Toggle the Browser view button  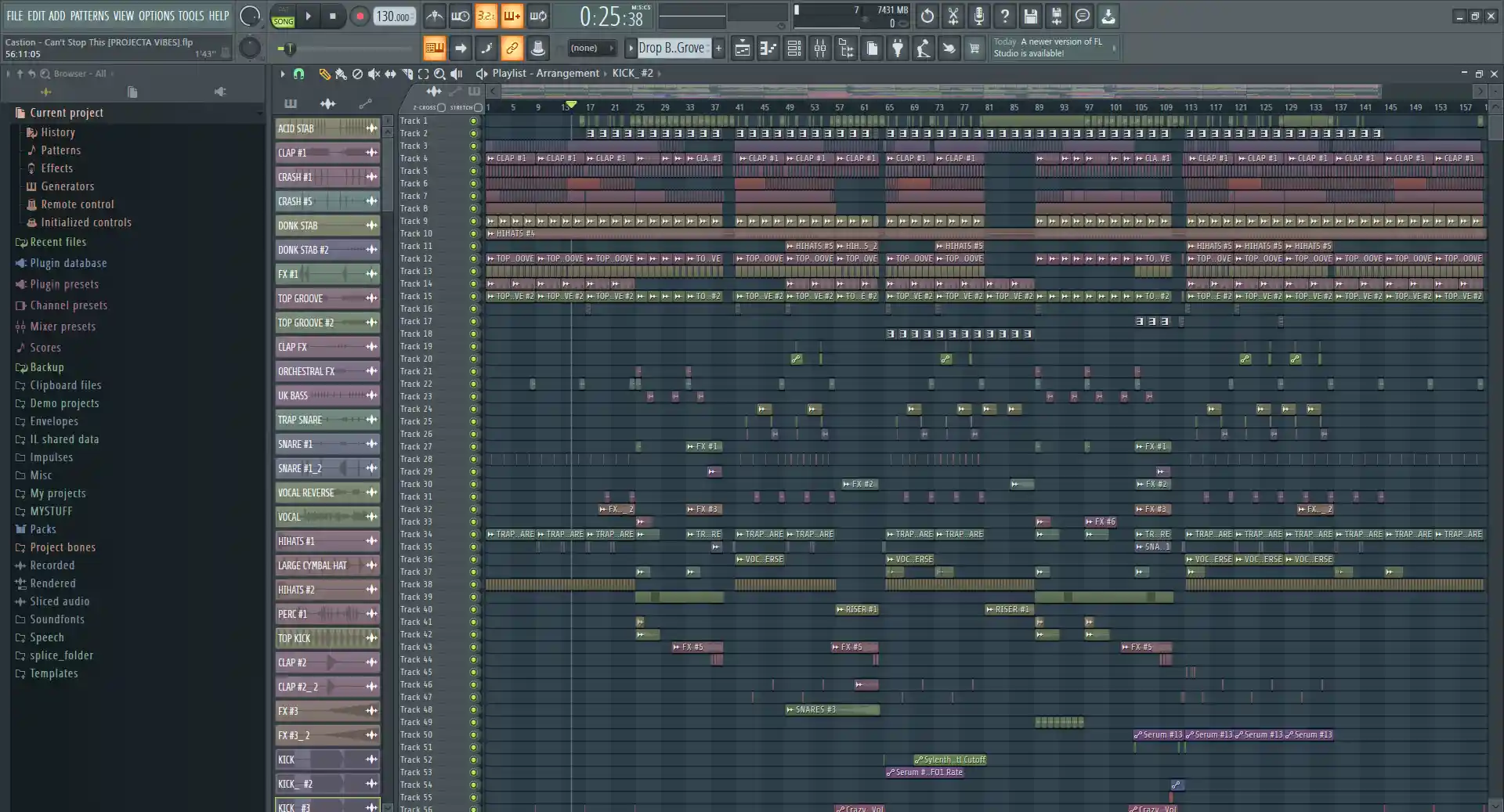(845, 49)
